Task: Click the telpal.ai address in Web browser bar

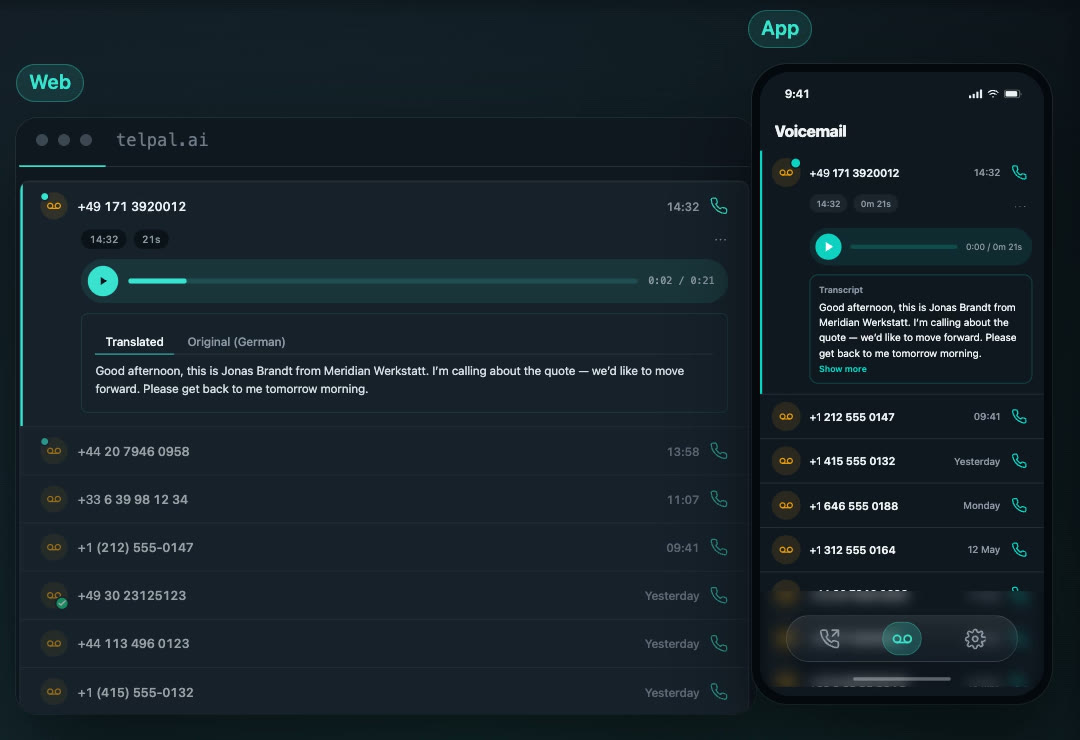Action: click(x=162, y=140)
